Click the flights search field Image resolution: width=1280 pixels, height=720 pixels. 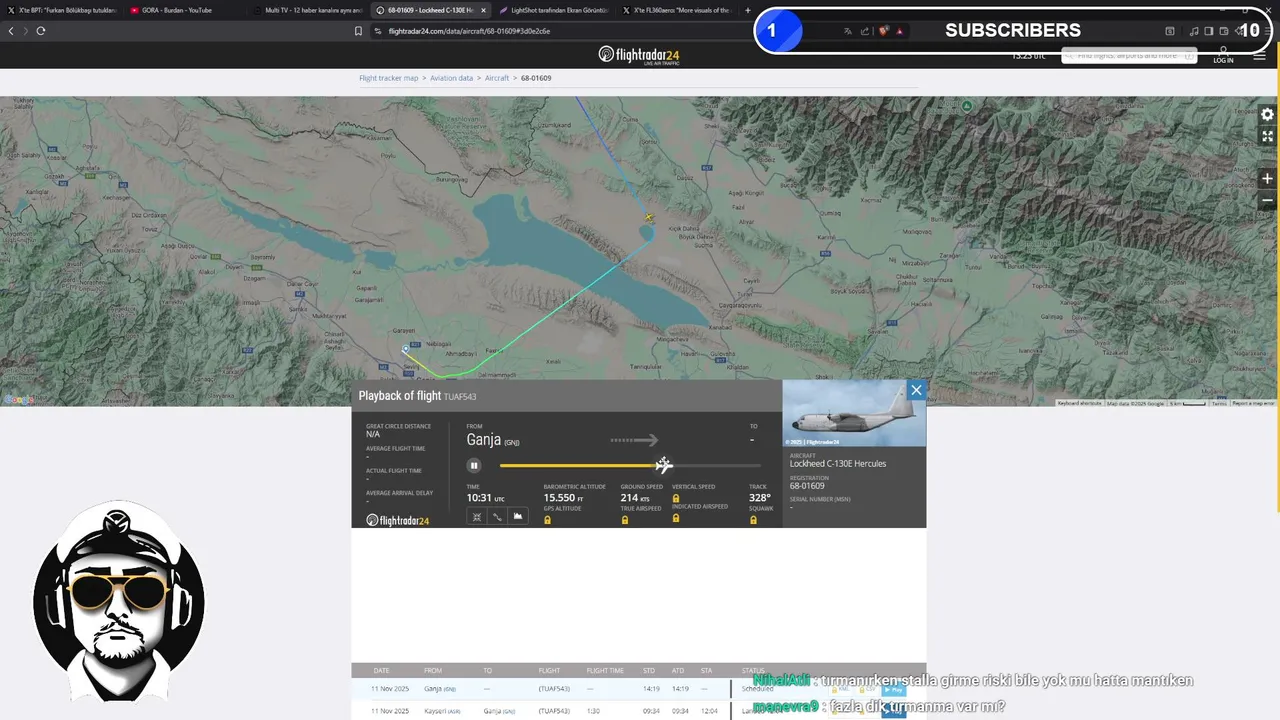coord(1129,55)
